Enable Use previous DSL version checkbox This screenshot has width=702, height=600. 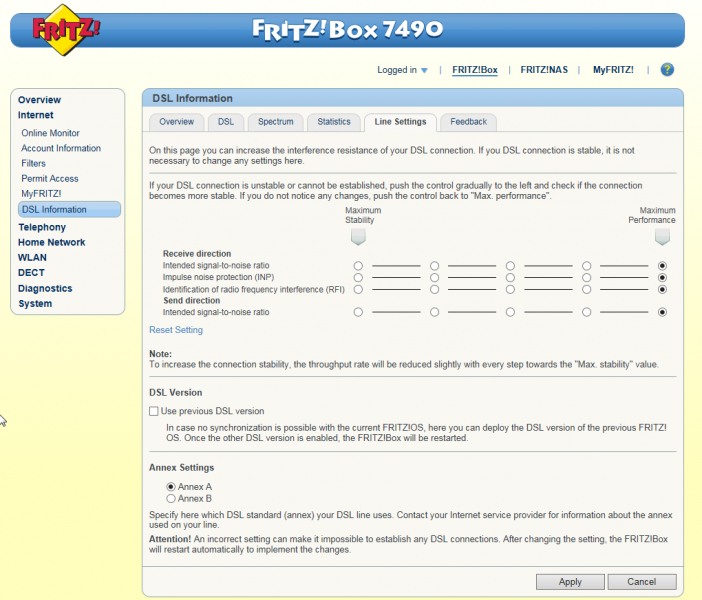pos(154,411)
